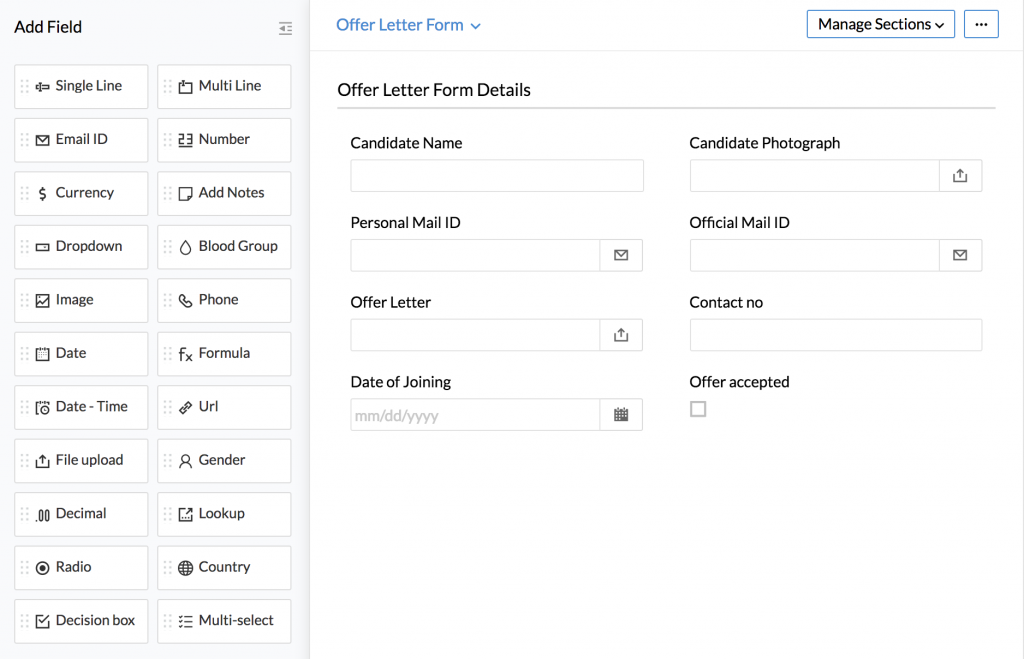Screen dimensions: 1024x659
Task: Select the Blood Group field icon
Action: click(185, 247)
